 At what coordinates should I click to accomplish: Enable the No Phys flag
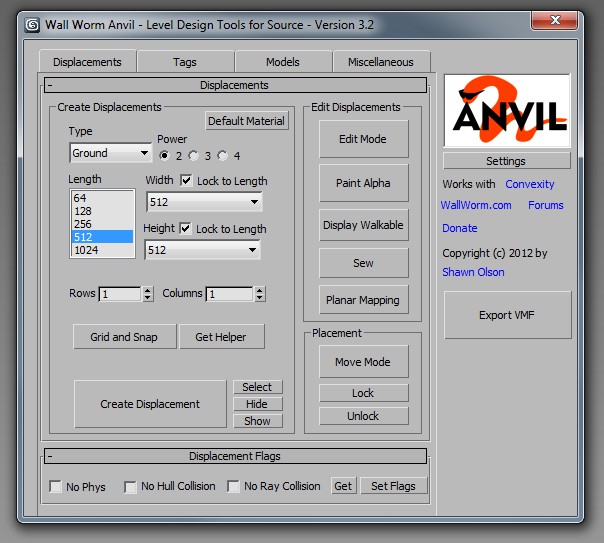[55, 486]
